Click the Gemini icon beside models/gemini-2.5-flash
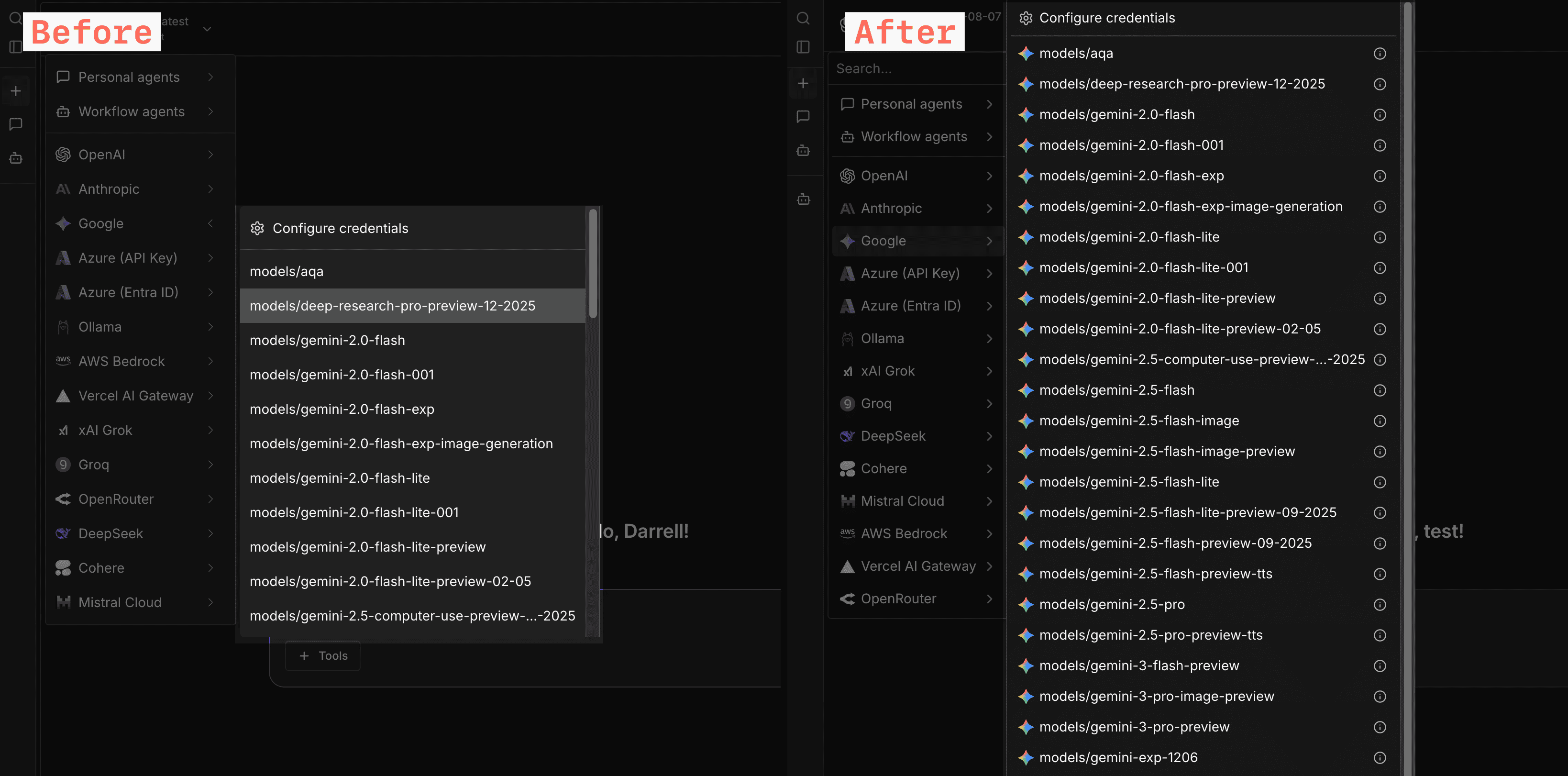The width and height of the screenshot is (1568, 776). coord(1026,390)
